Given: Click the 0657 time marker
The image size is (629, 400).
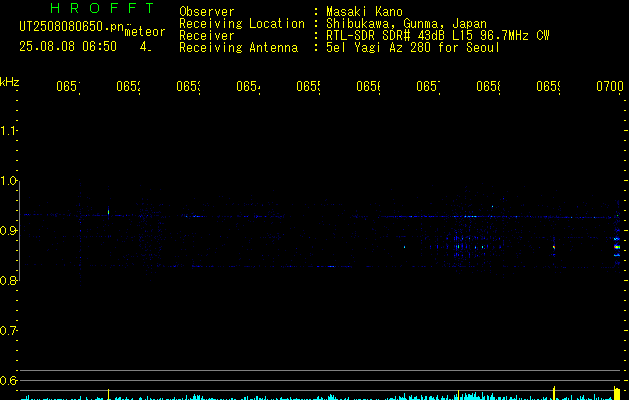Looking at the screenshot, I should tap(428, 86).
